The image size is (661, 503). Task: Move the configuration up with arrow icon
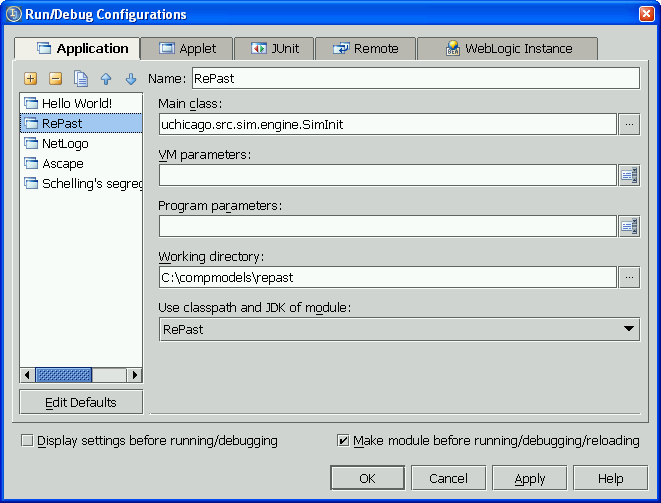pos(106,79)
